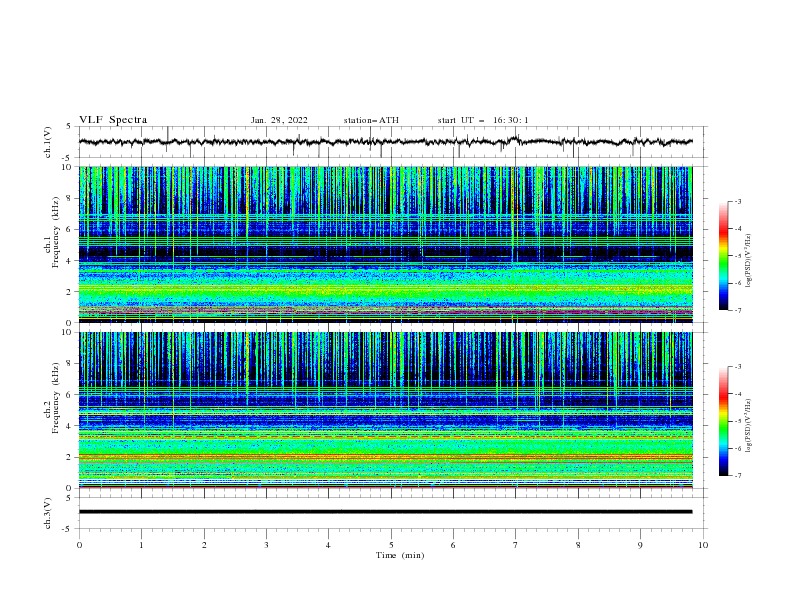Click the "-5" label on ch.1 colorbar

pyautogui.click(x=738, y=256)
